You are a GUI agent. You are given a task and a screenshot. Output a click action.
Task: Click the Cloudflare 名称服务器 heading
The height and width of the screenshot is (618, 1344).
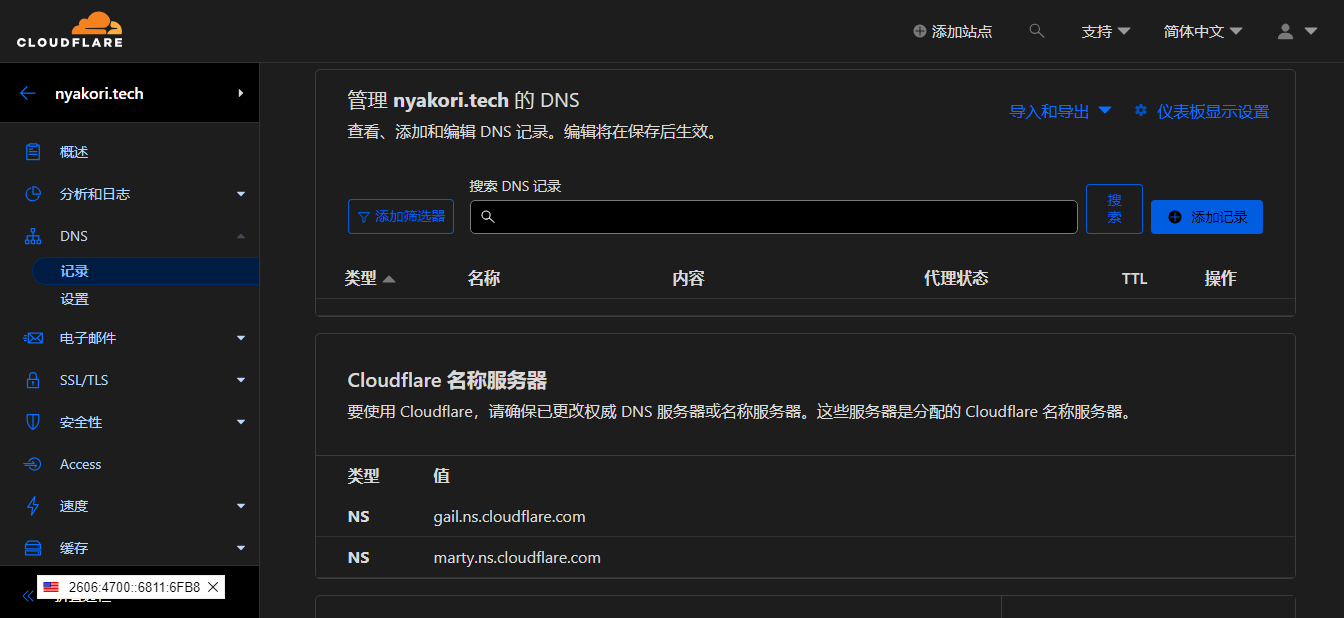tap(447, 380)
